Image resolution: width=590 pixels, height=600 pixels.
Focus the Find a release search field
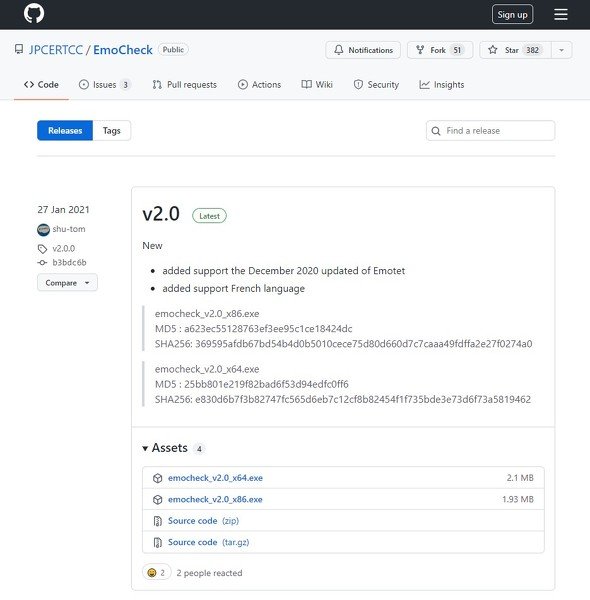point(491,131)
